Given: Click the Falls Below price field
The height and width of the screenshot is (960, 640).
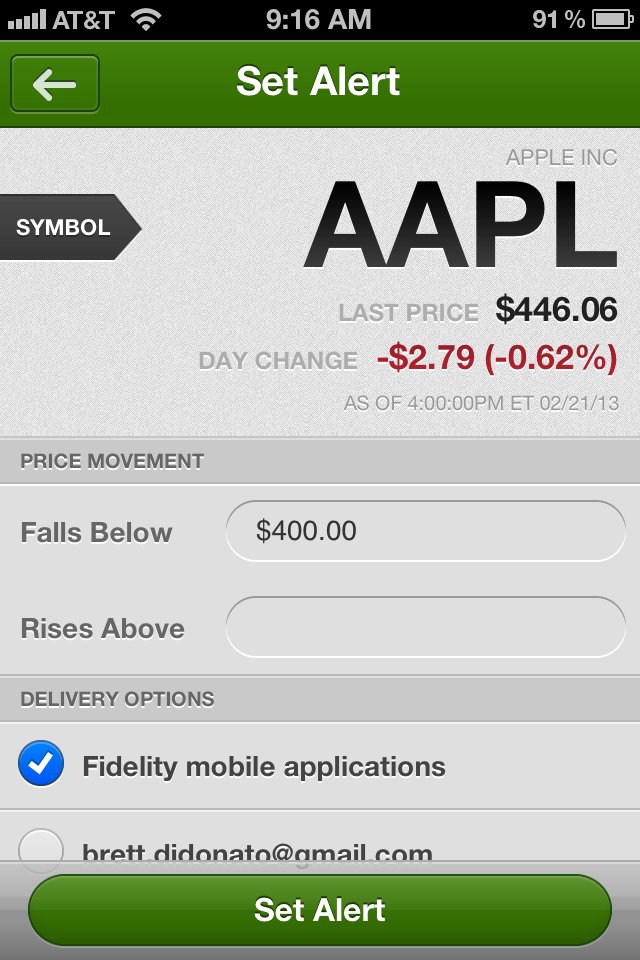Looking at the screenshot, I should tap(426, 531).
